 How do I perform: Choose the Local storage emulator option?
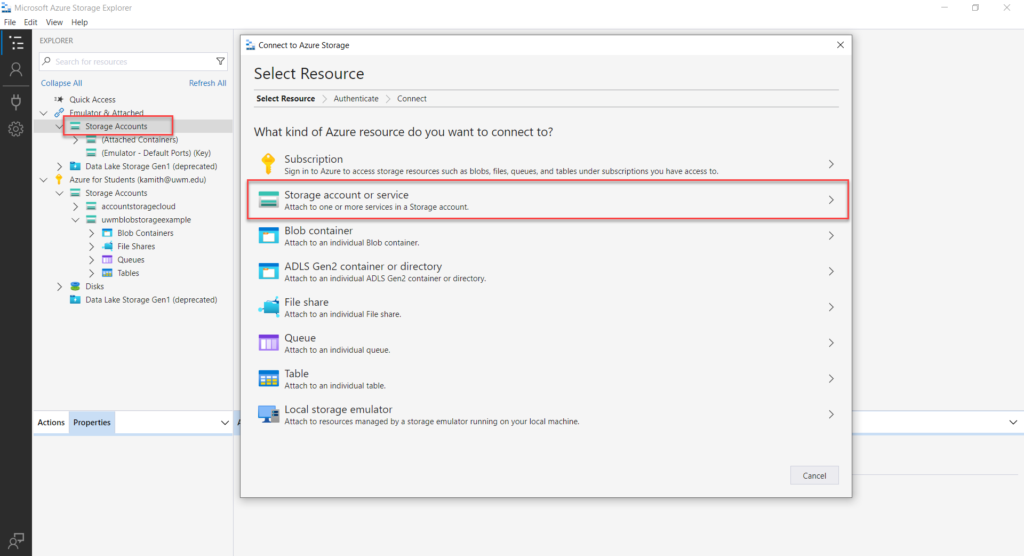[x=548, y=414]
